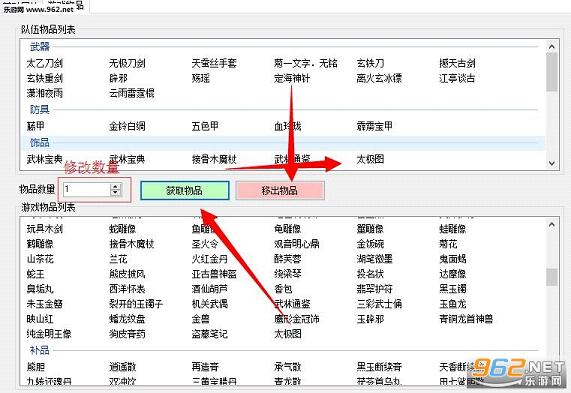
Task: Select 菊一文字.无铭 weapon
Action: pos(306,63)
